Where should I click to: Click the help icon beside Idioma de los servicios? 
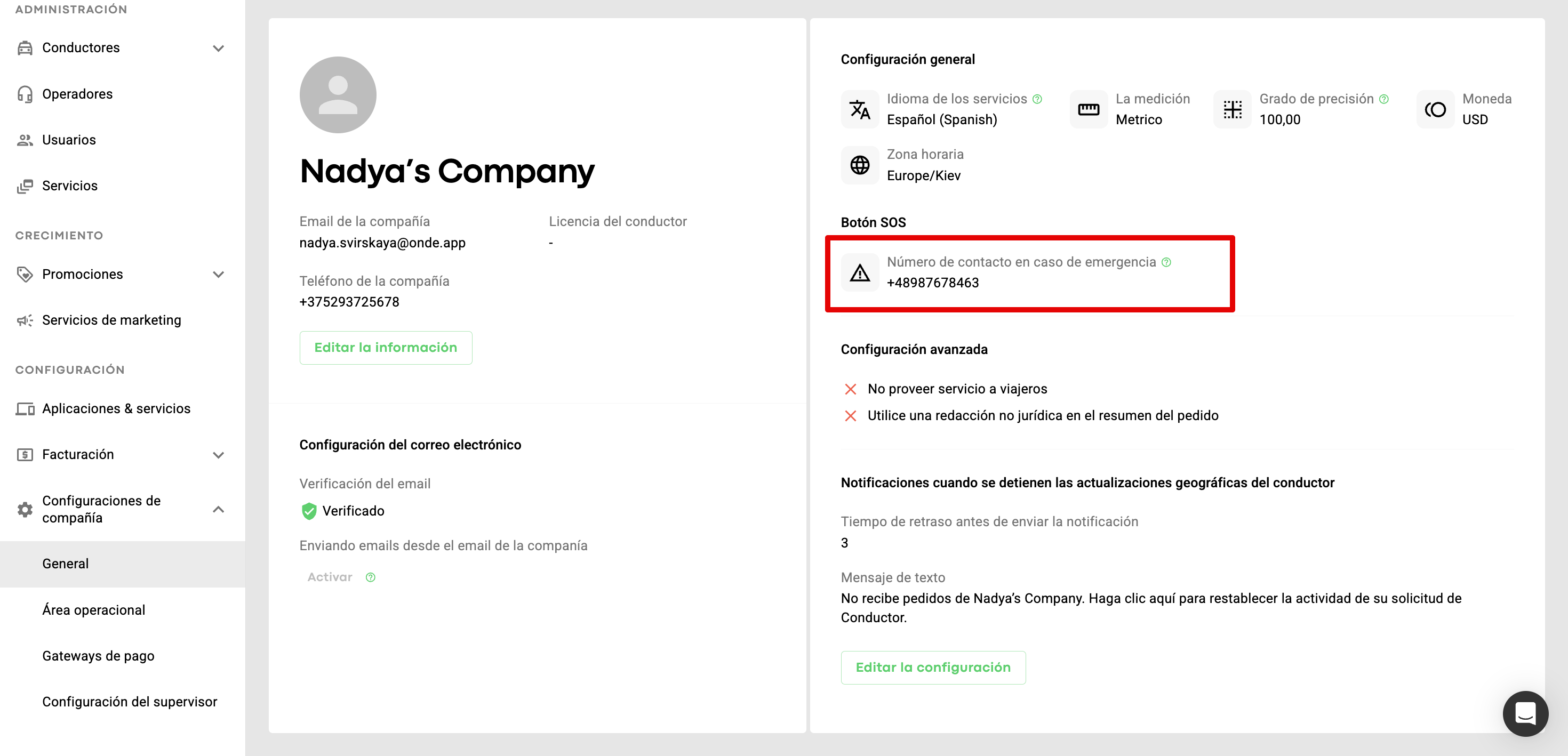[1037, 99]
